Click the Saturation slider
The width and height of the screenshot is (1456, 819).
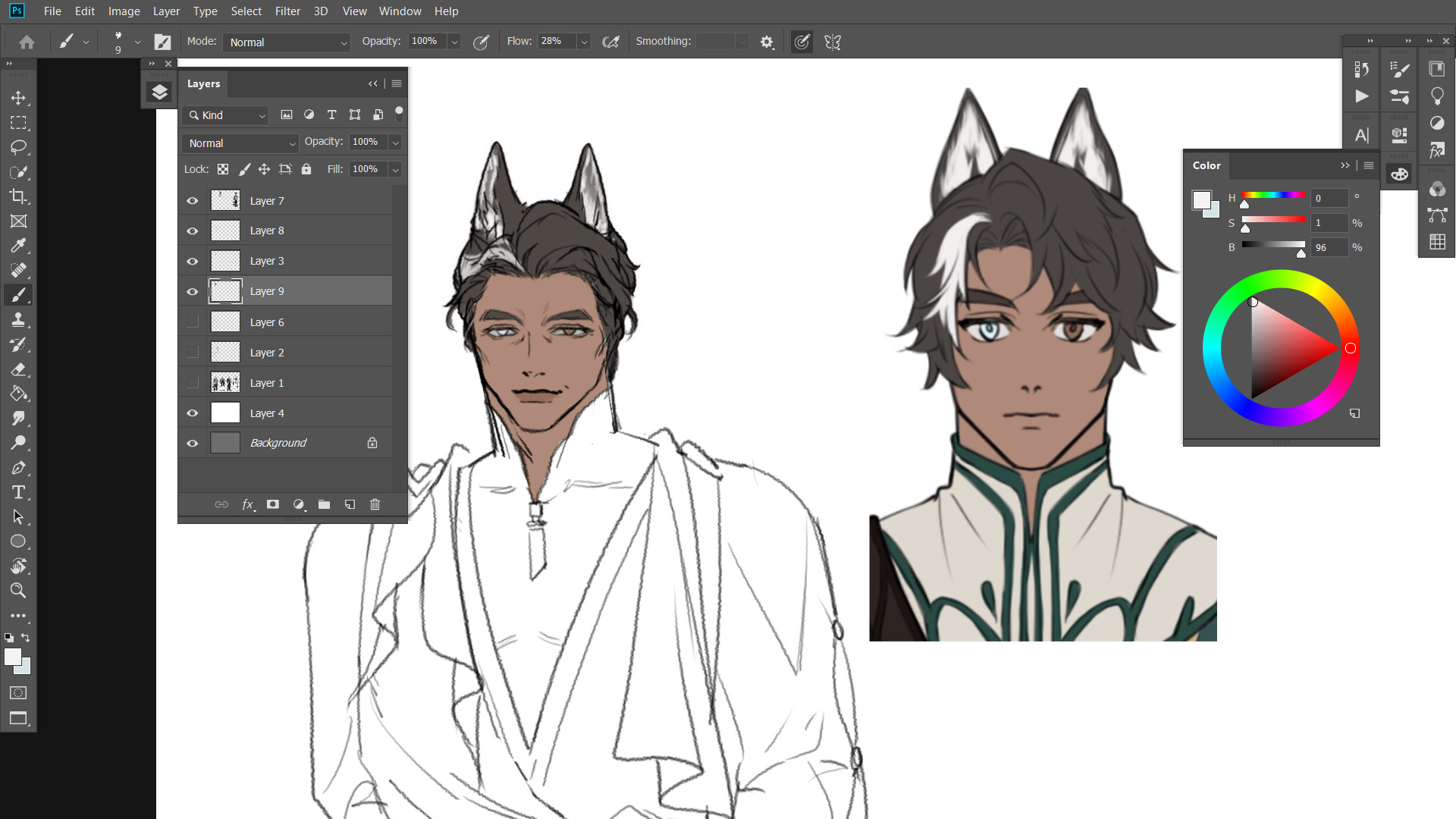coord(1273,220)
